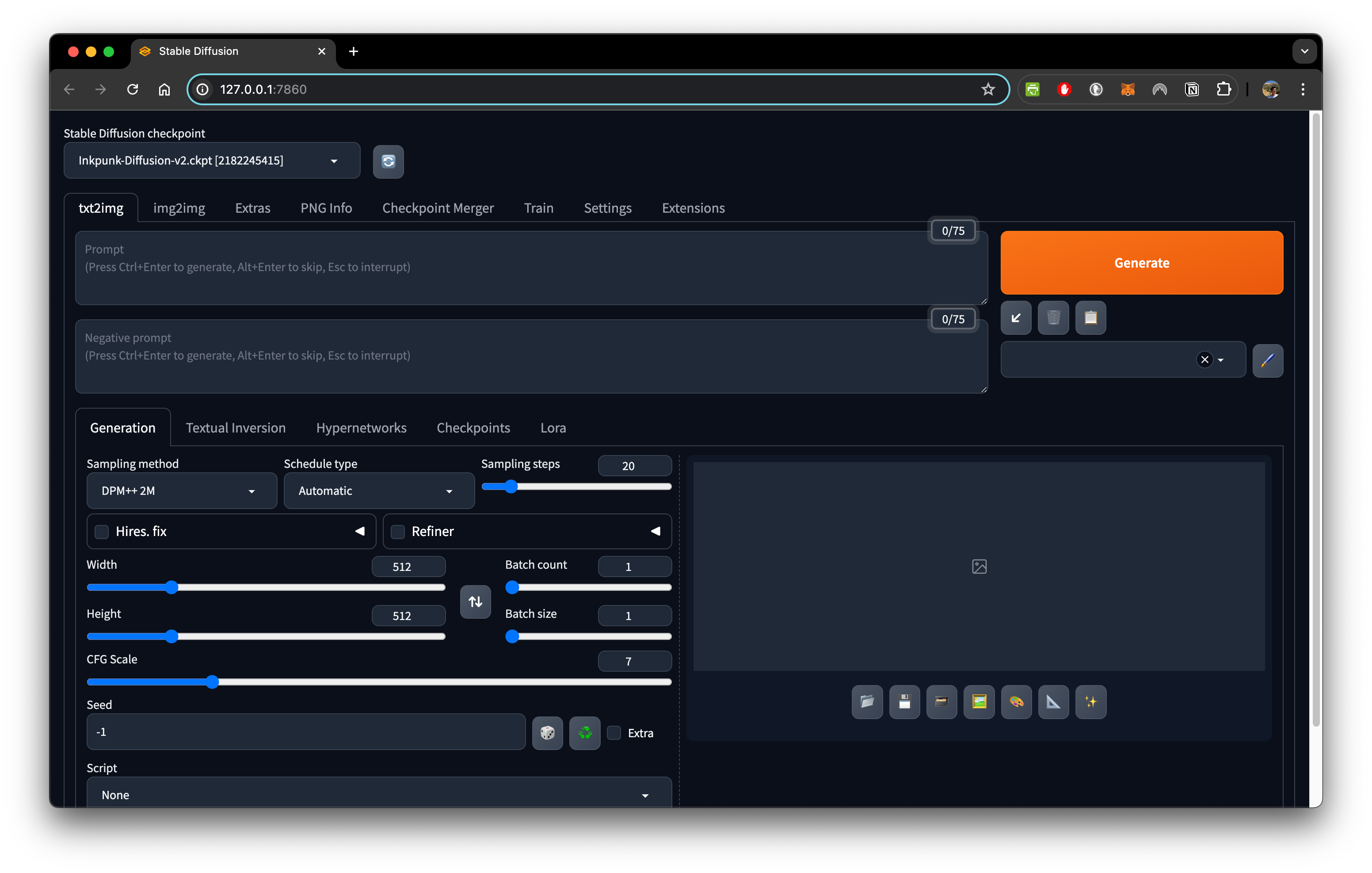The height and width of the screenshot is (873, 1372).
Task: Click the pen icon to edit styles
Action: (x=1267, y=360)
